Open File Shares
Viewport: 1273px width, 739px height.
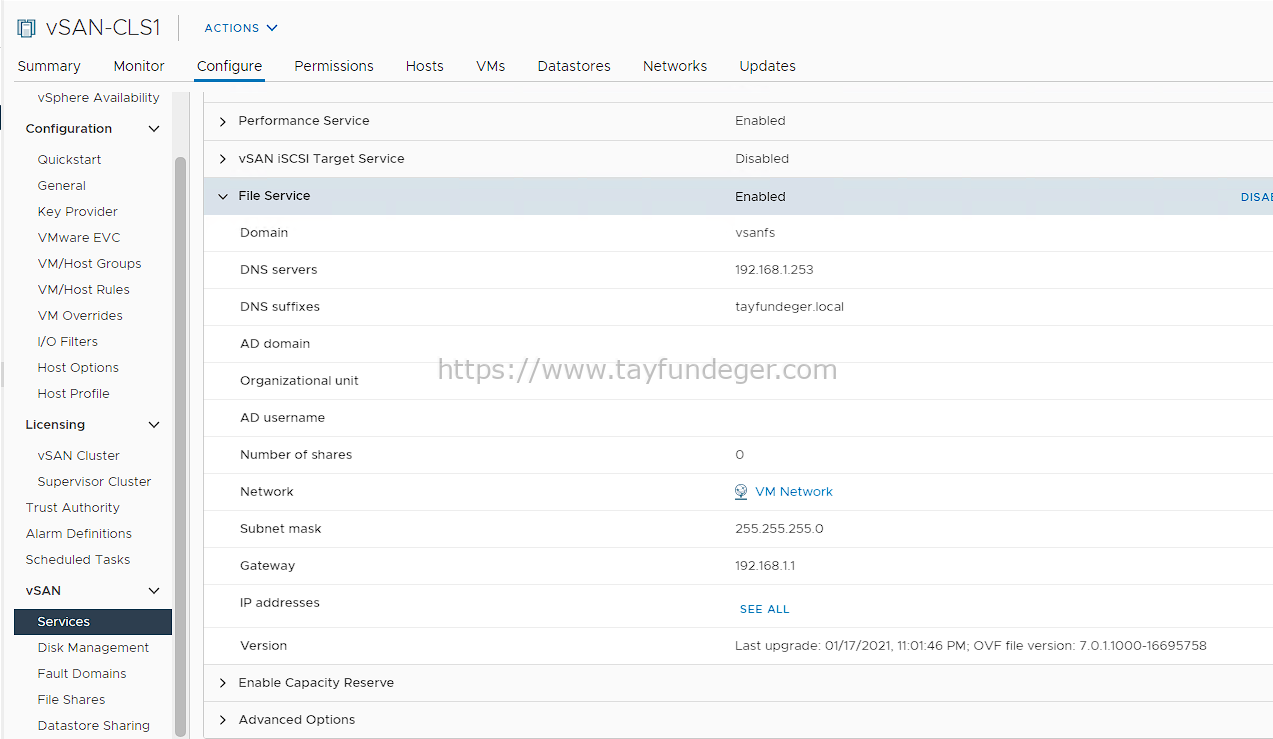point(71,700)
